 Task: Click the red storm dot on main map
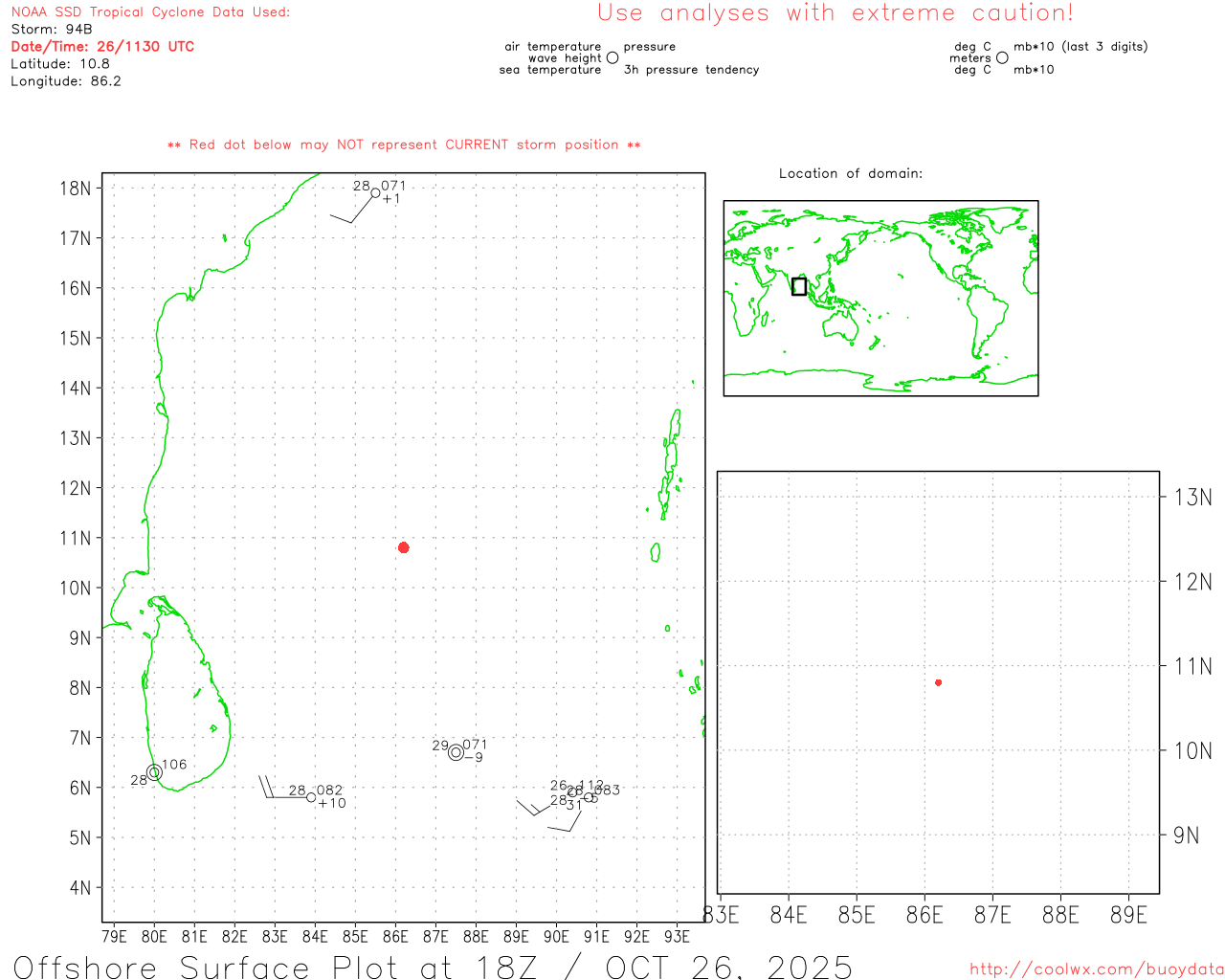(404, 547)
